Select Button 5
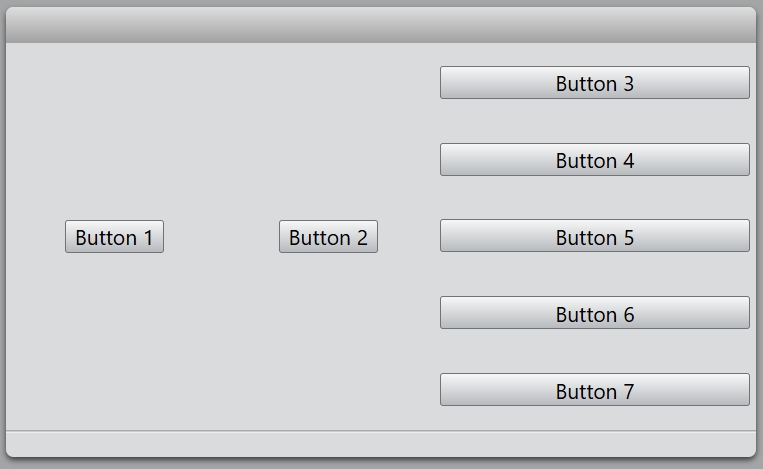 [x=594, y=237]
